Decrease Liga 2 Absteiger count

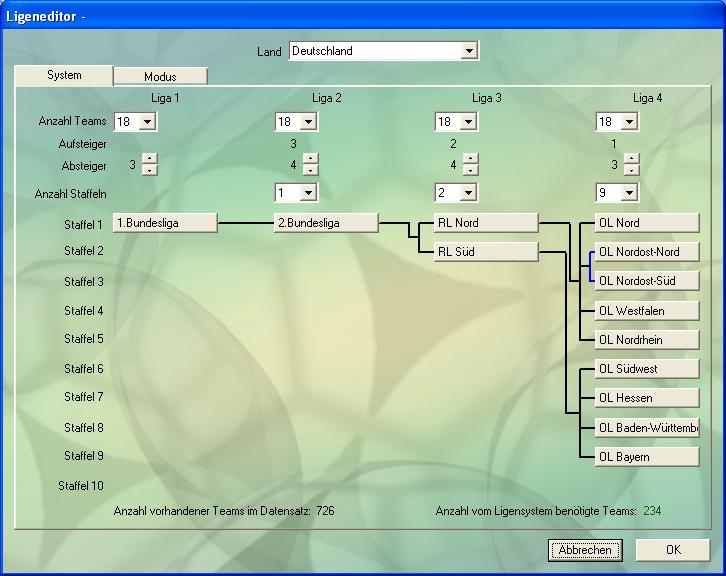pos(310,170)
